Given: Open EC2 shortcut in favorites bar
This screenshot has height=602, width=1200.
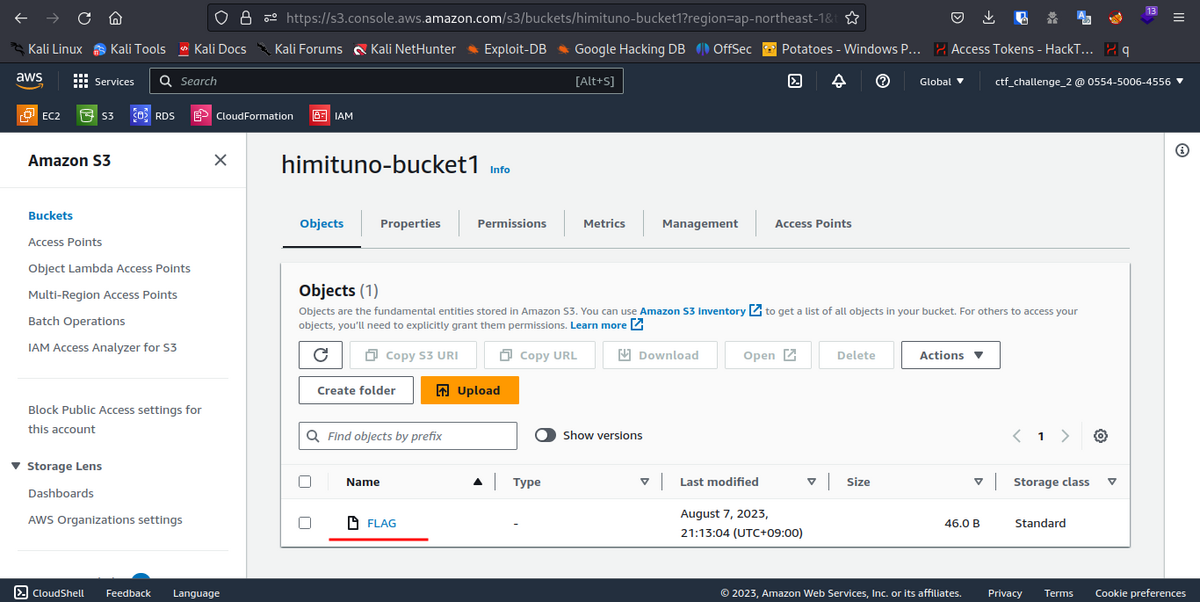Looking at the screenshot, I should pyautogui.click(x=39, y=115).
